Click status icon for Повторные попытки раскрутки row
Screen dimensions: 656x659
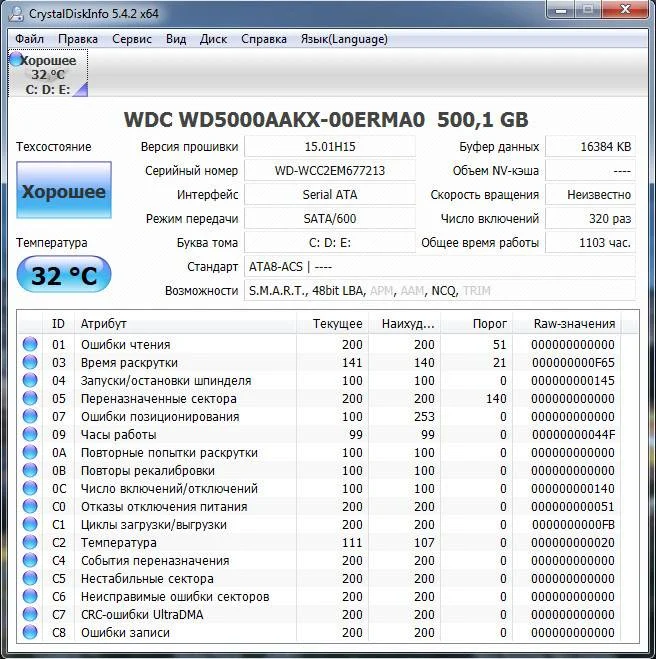click(30, 452)
